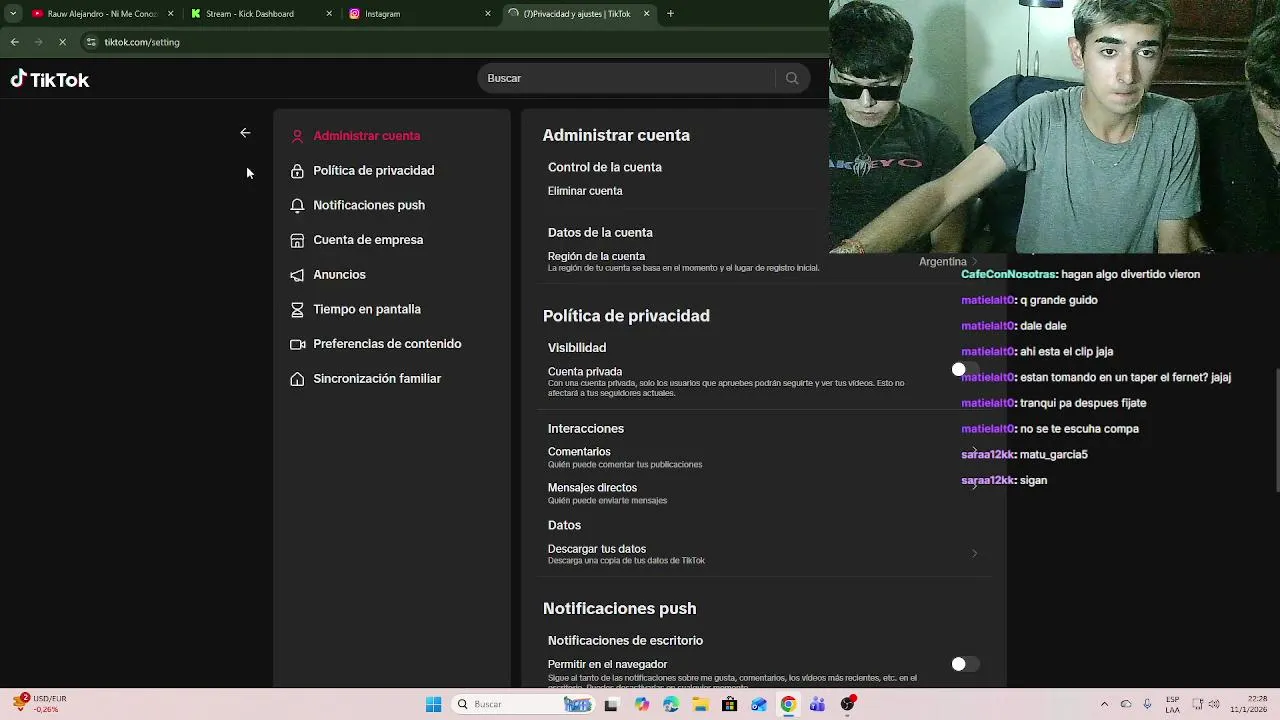Select Sincronización familiar in the sidebar
Image resolution: width=1280 pixels, height=720 pixels.
pos(377,379)
